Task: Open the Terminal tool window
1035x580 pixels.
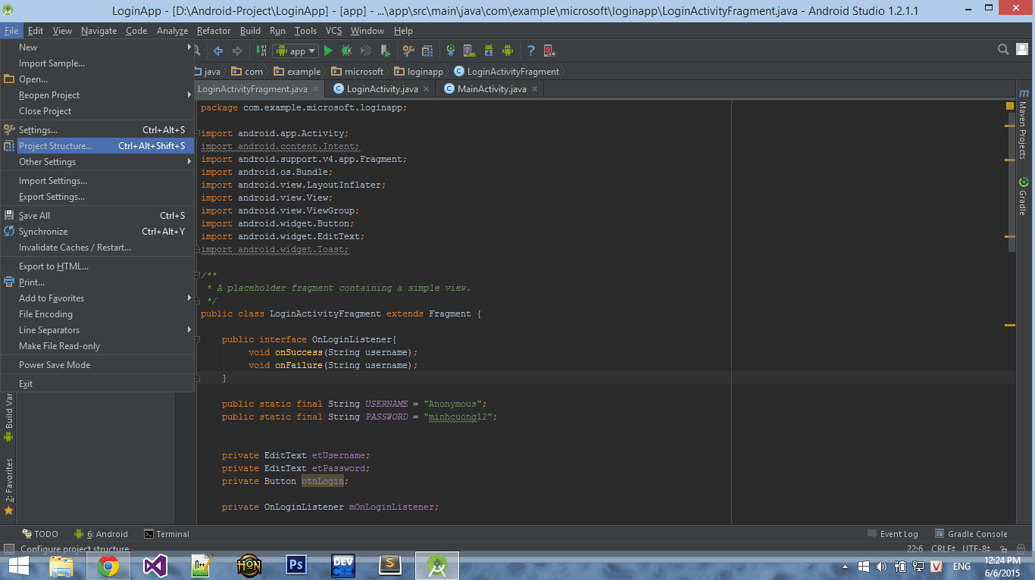Action: tap(166, 534)
